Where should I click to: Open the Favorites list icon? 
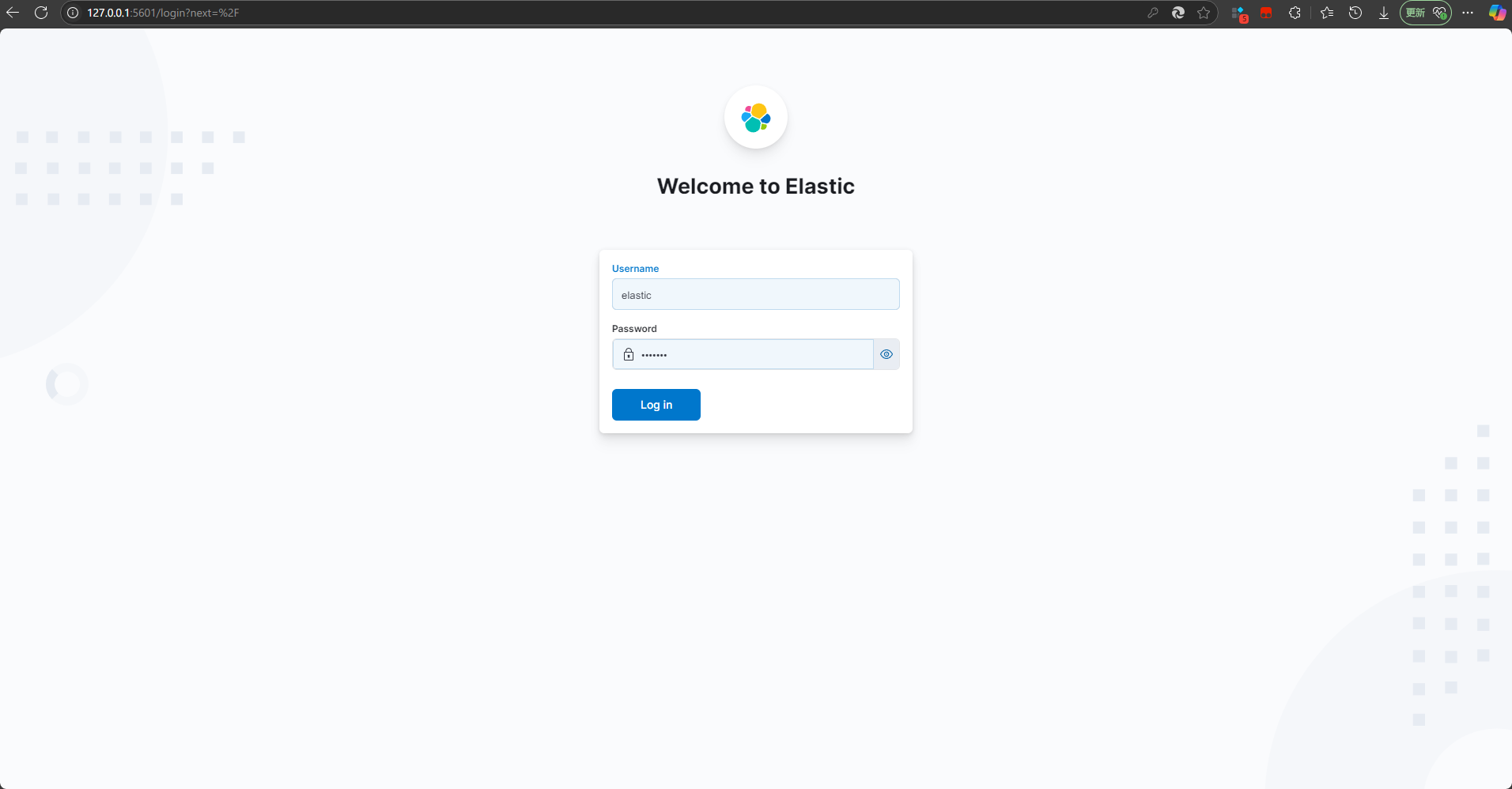coord(1327,13)
